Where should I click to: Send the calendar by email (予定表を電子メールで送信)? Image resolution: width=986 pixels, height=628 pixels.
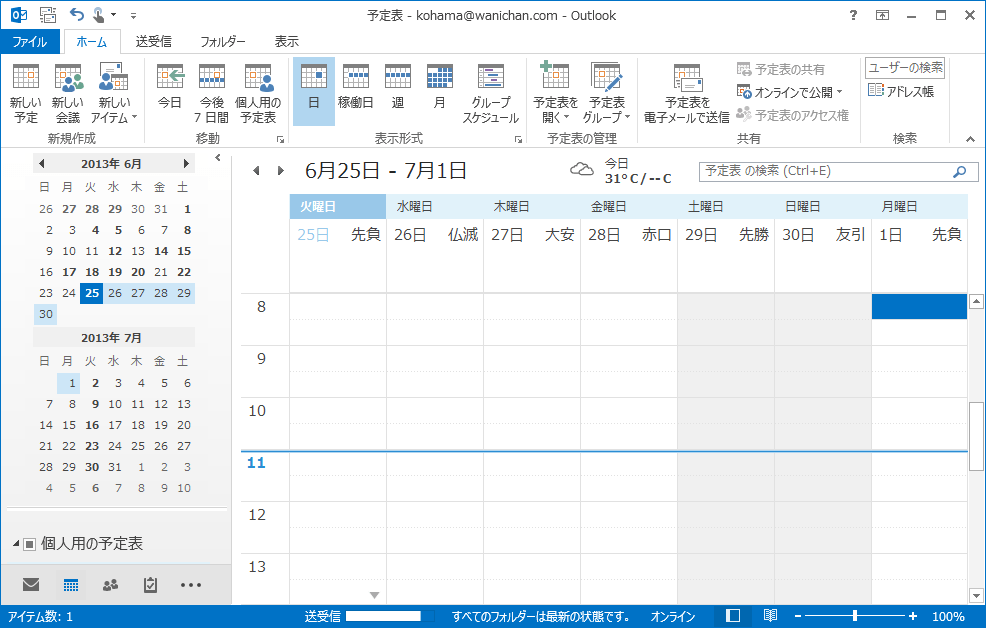(687, 93)
